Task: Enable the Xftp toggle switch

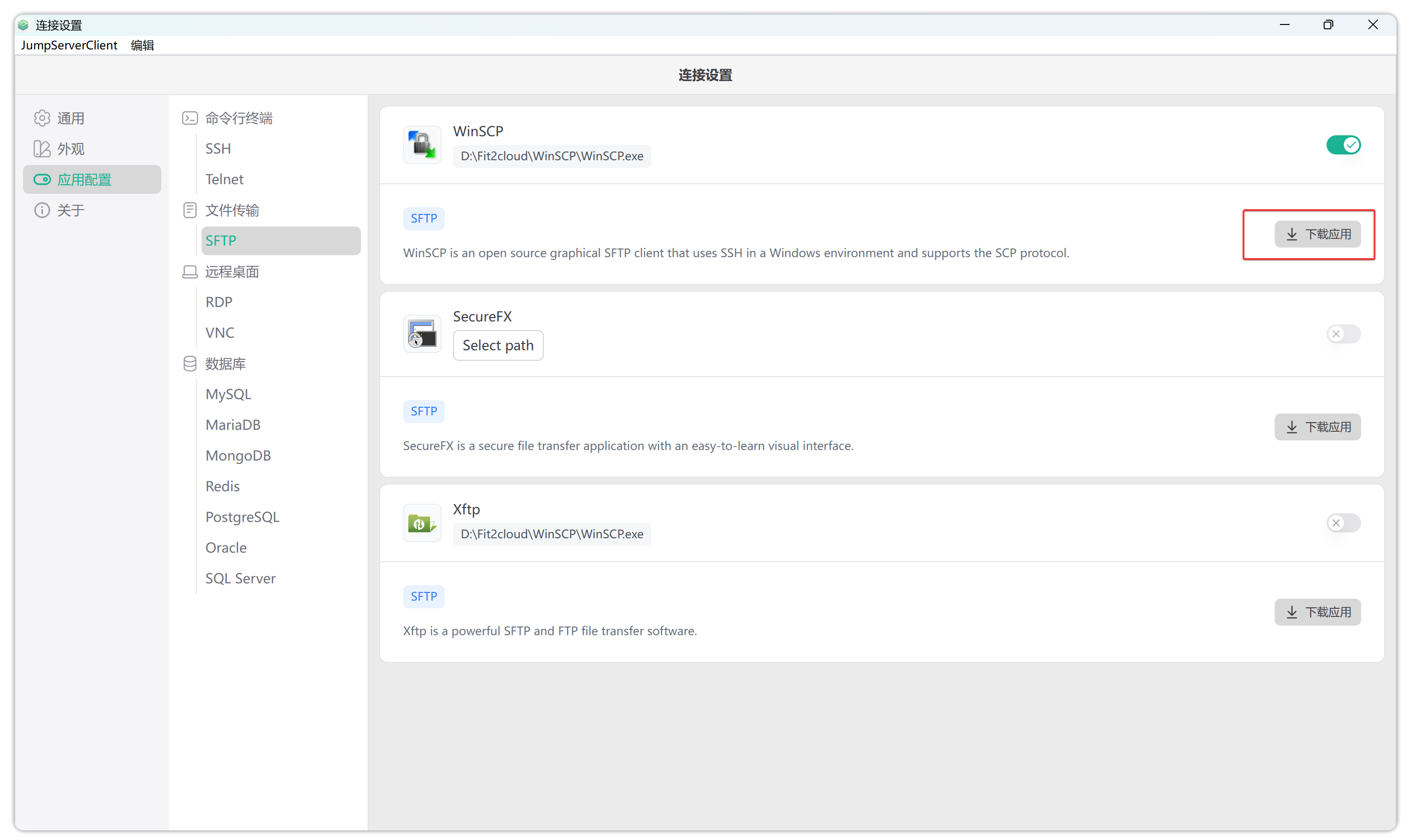Action: tap(1343, 523)
